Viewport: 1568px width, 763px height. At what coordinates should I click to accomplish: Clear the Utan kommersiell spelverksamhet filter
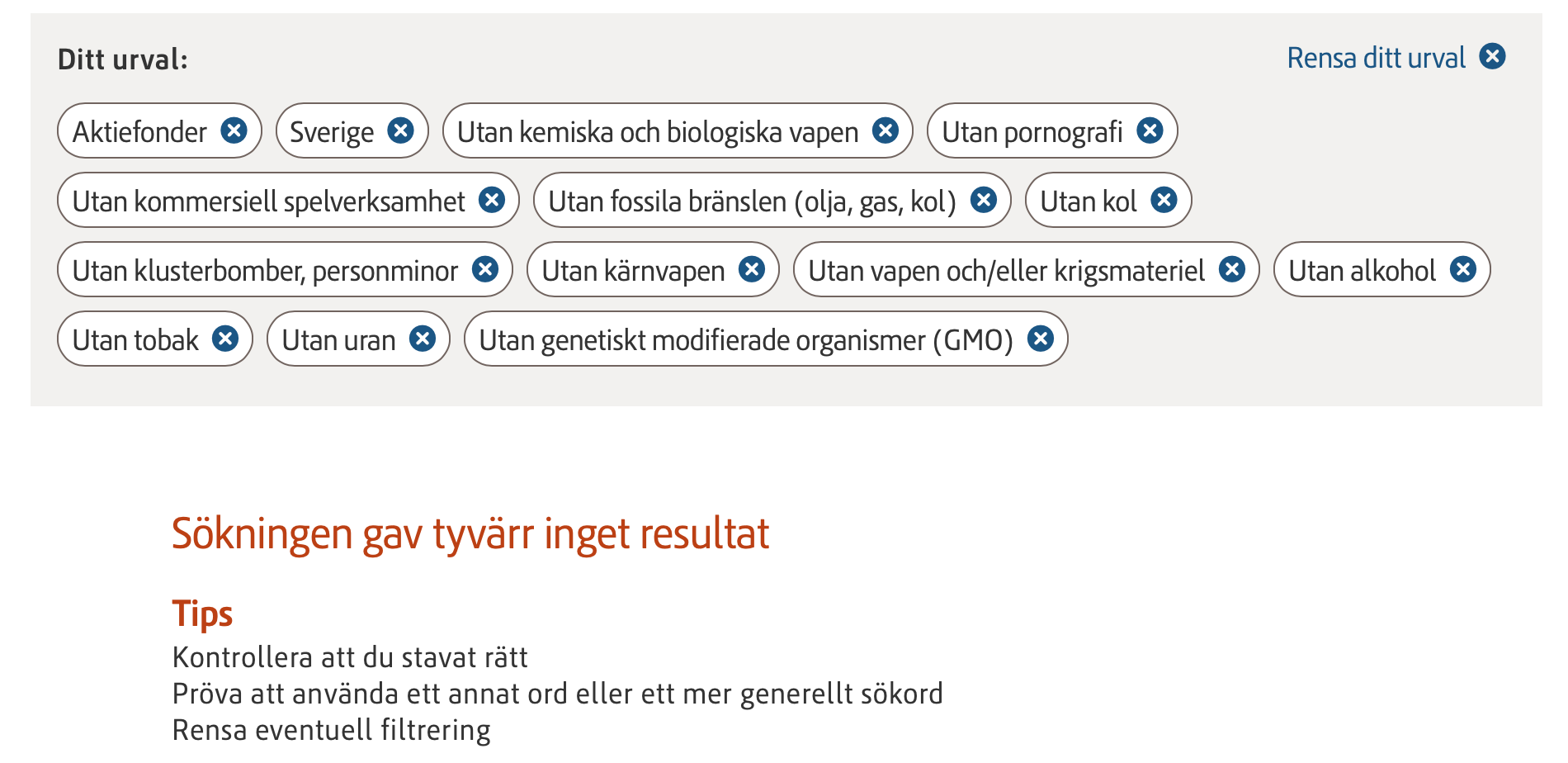pyautogui.click(x=492, y=200)
